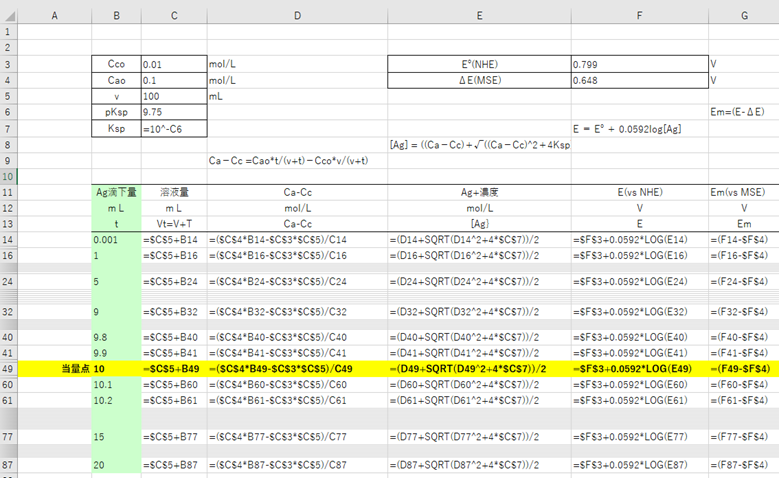The height and width of the screenshot is (478, 779).
Task: Click the =(F87-$F$4) cell
Action: 744,465
